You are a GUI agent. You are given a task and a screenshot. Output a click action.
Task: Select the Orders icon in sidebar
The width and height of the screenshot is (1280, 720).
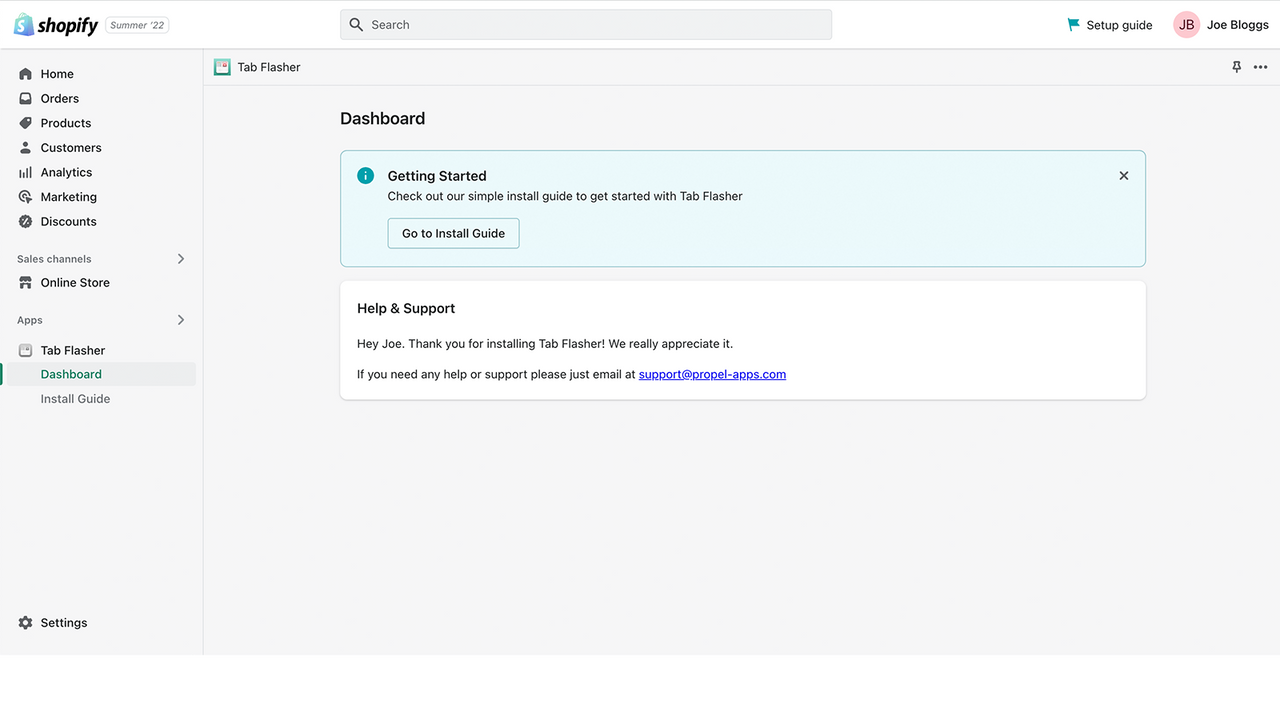point(24,98)
